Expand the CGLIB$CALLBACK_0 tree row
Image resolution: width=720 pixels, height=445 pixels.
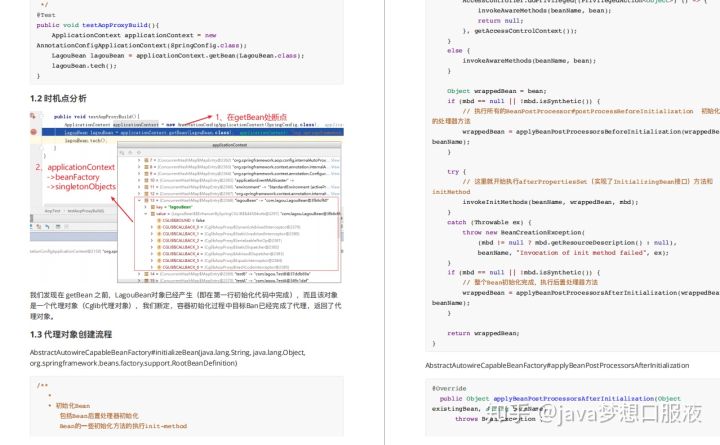point(152,227)
